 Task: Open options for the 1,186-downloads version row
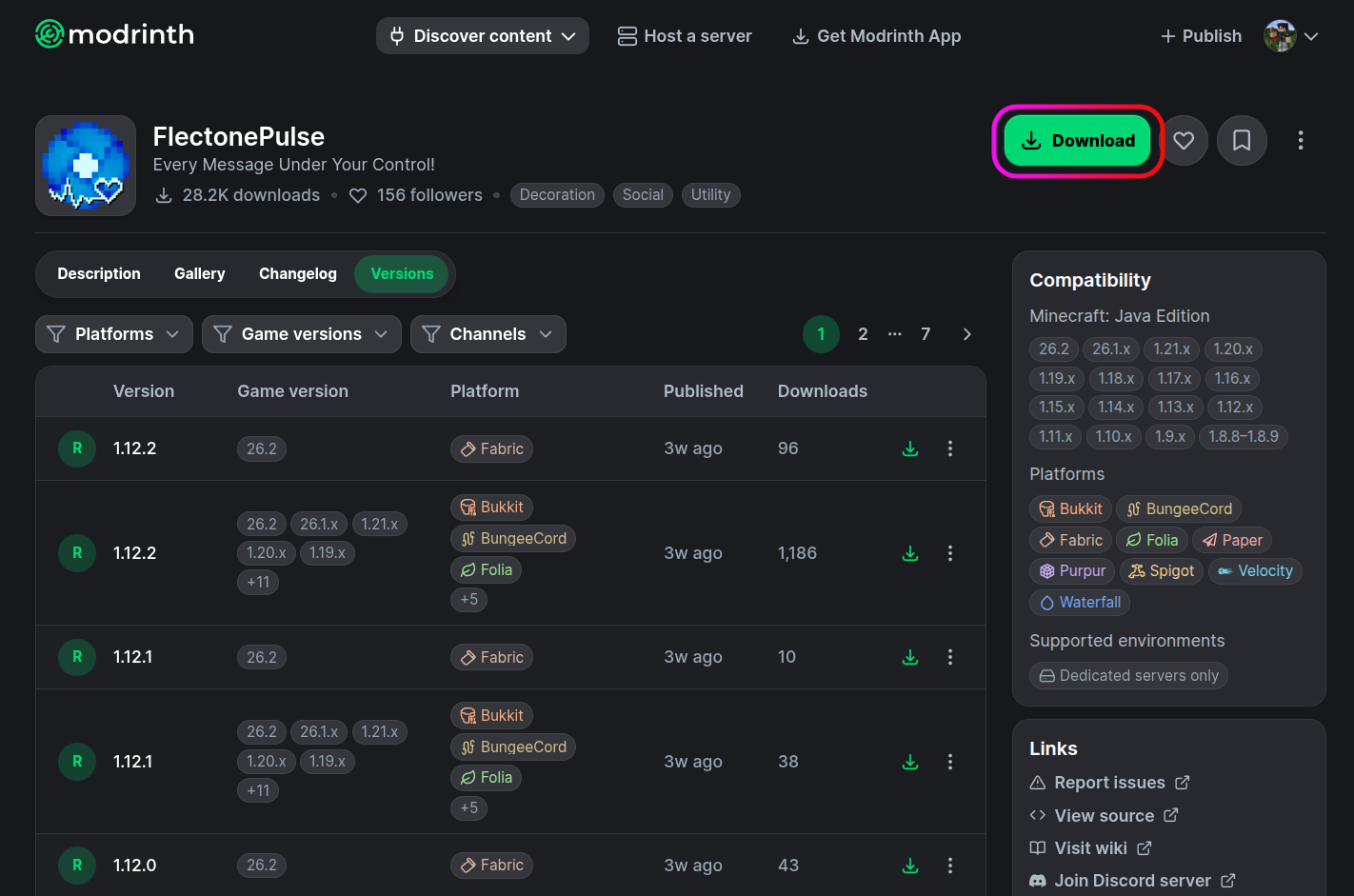click(950, 553)
